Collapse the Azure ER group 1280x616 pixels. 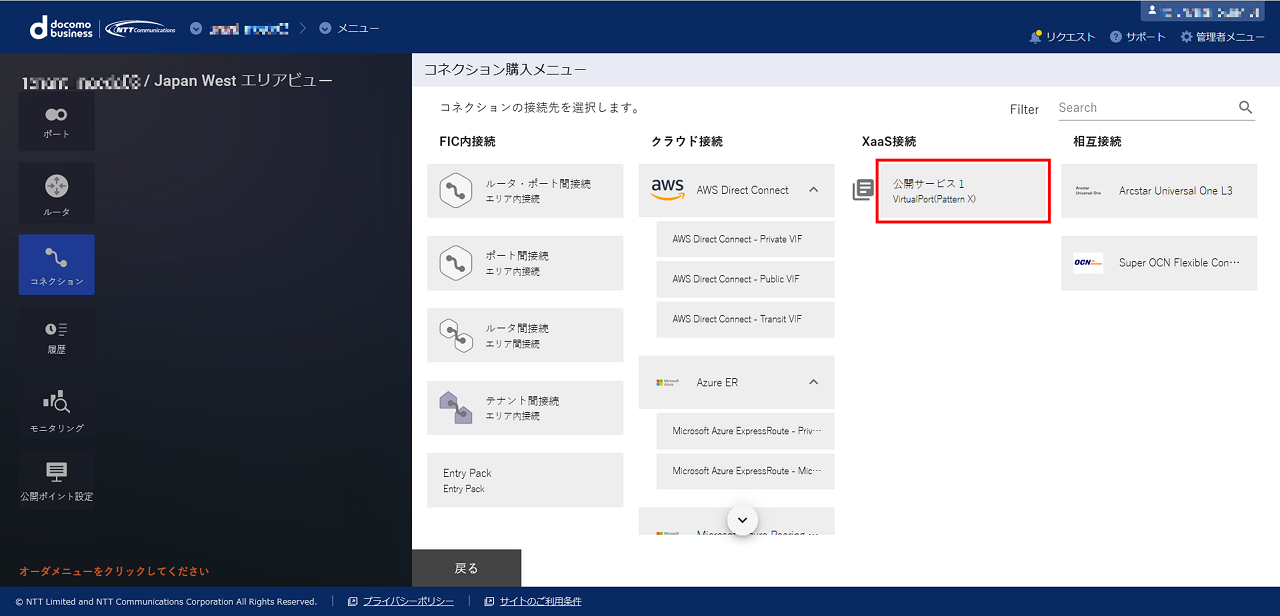coord(813,382)
